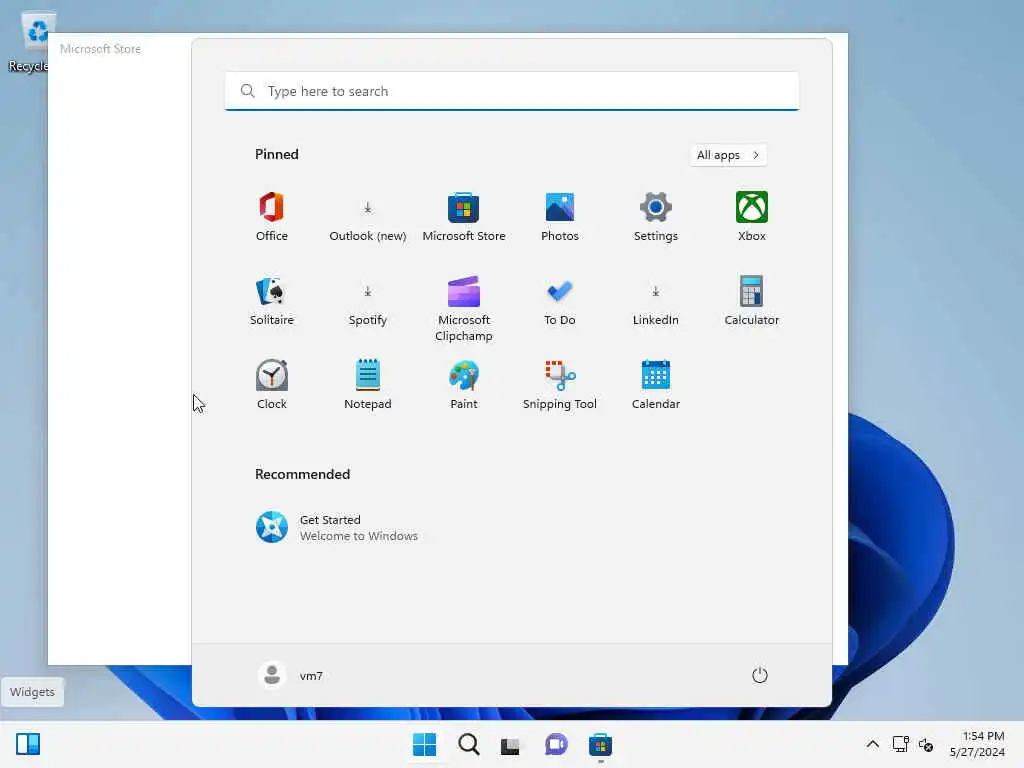Image resolution: width=1024 pixels, height=768 pixels.
Task: Click the Windows Start button on taskbar
Action: [424, 744]
